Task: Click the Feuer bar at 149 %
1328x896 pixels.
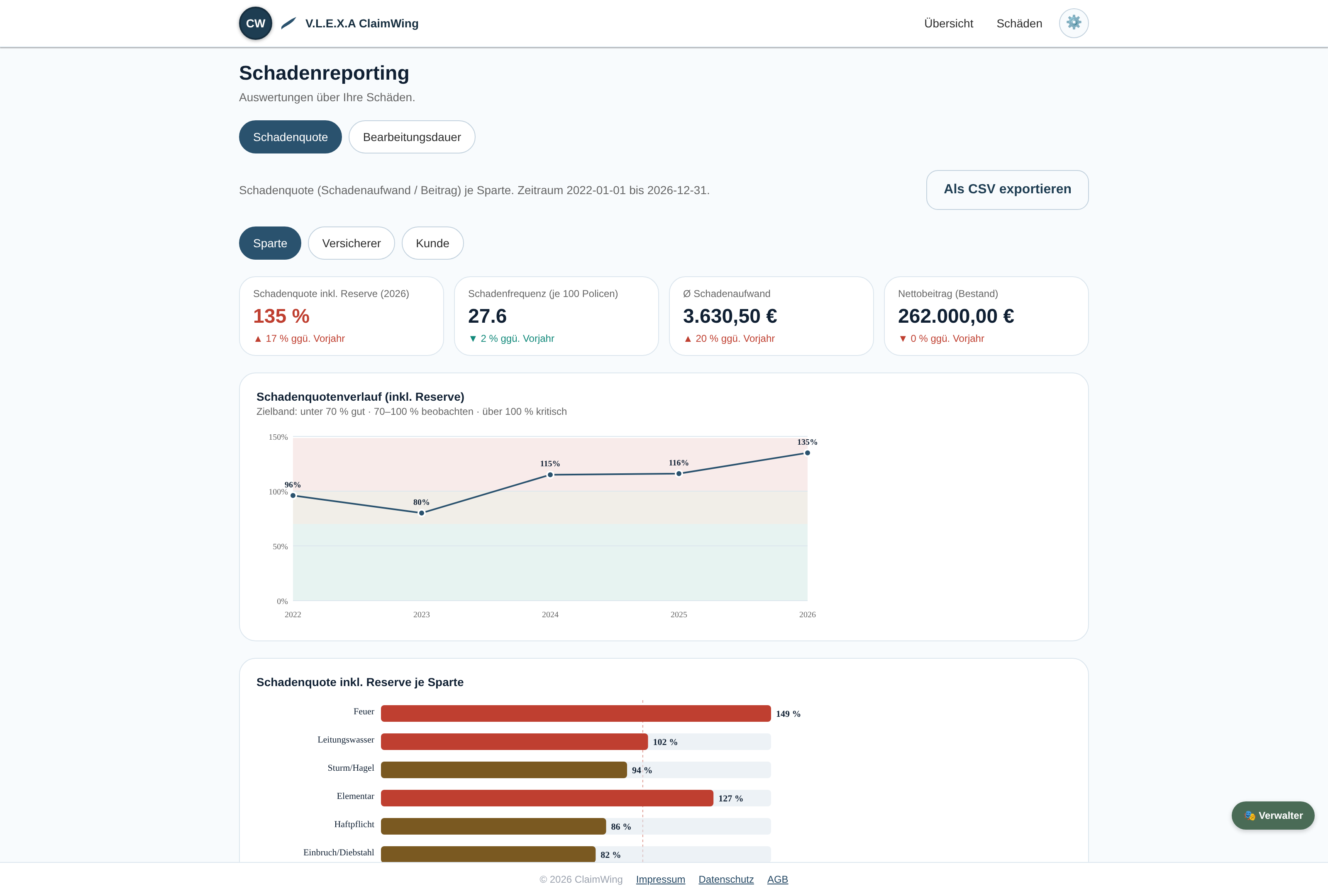Action: point(576,713)
